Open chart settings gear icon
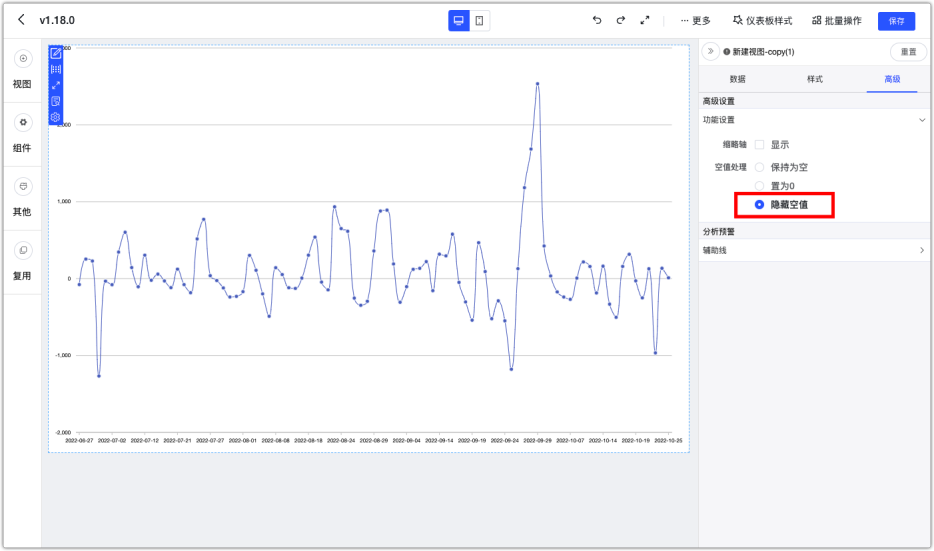The width and height of the screenshot is (934, 551). (x=56, y=117)
